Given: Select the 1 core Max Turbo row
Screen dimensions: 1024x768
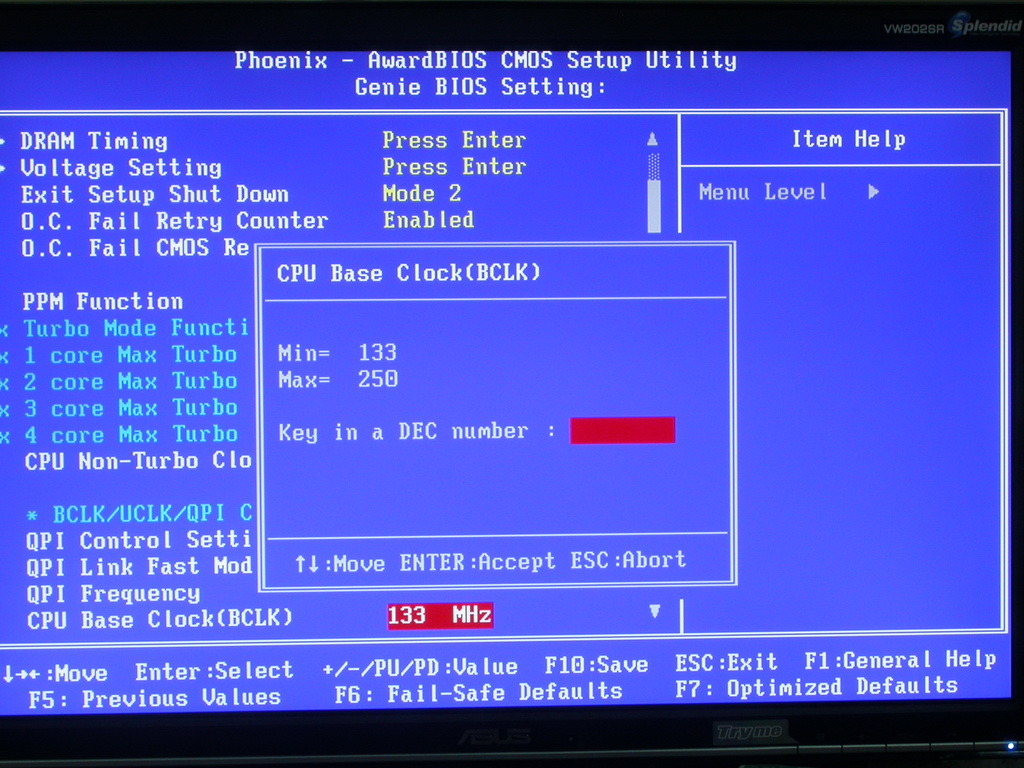Looking at the screenshot, I should (131, 355).
